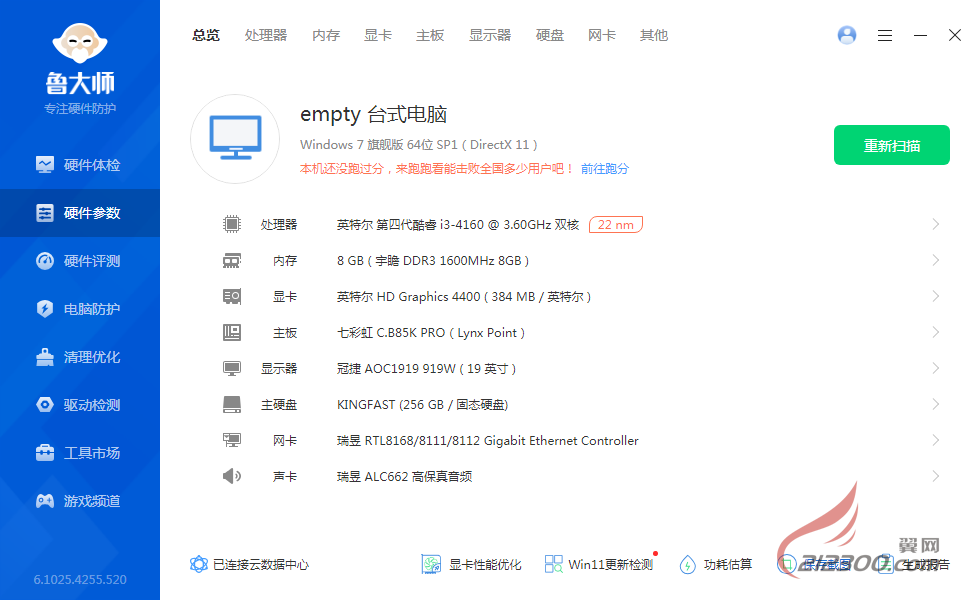The height and width of the screenshot is (600, 980).
Task: Click the 工具市场 toolbox icon
Action: (x=45, y=452)
